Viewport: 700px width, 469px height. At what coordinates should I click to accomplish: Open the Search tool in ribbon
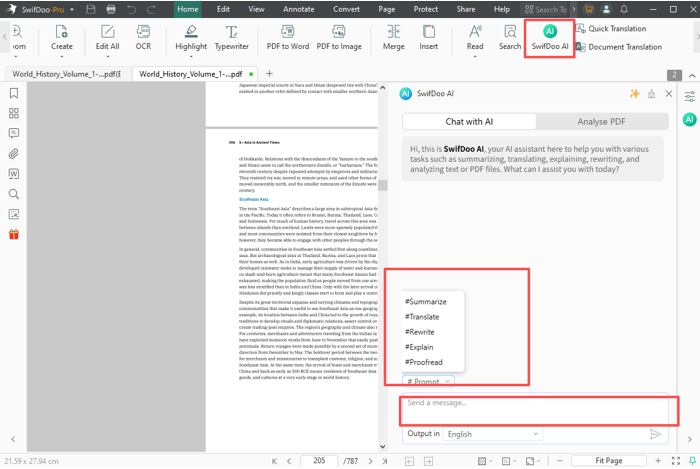[510, 38]
